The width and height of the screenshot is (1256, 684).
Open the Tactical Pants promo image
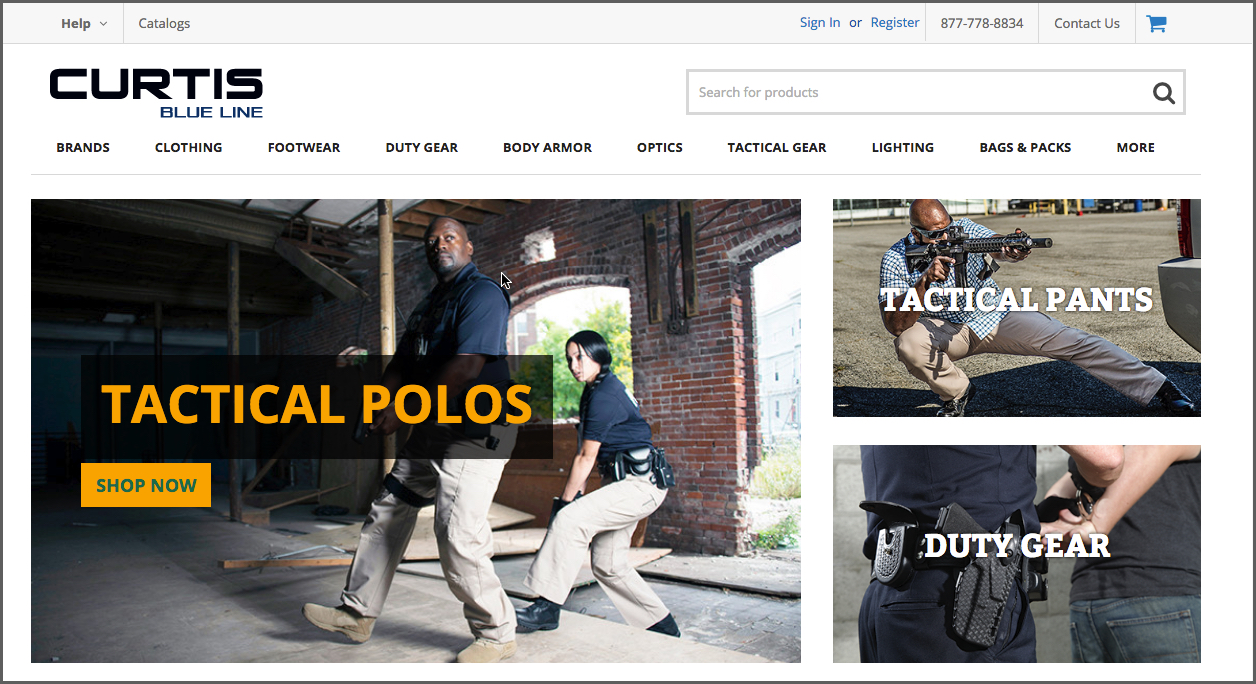click(1016, 308)
